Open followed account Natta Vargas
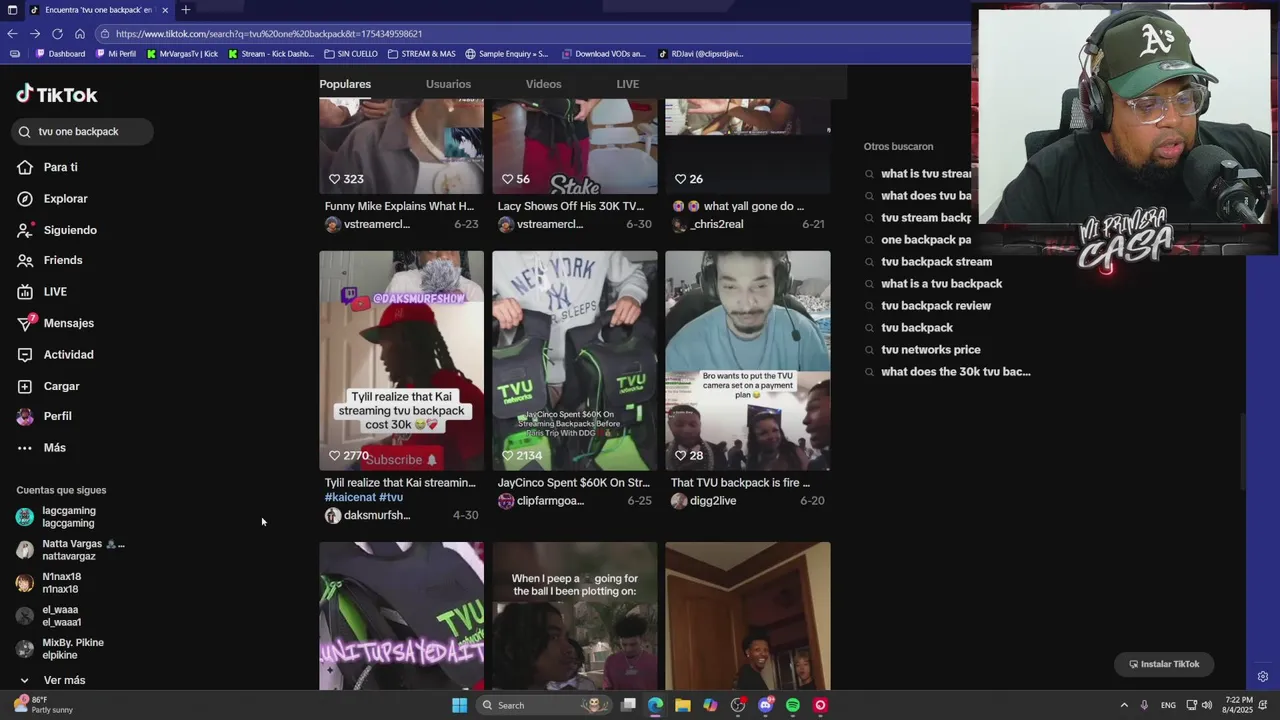 coord(71,550)
